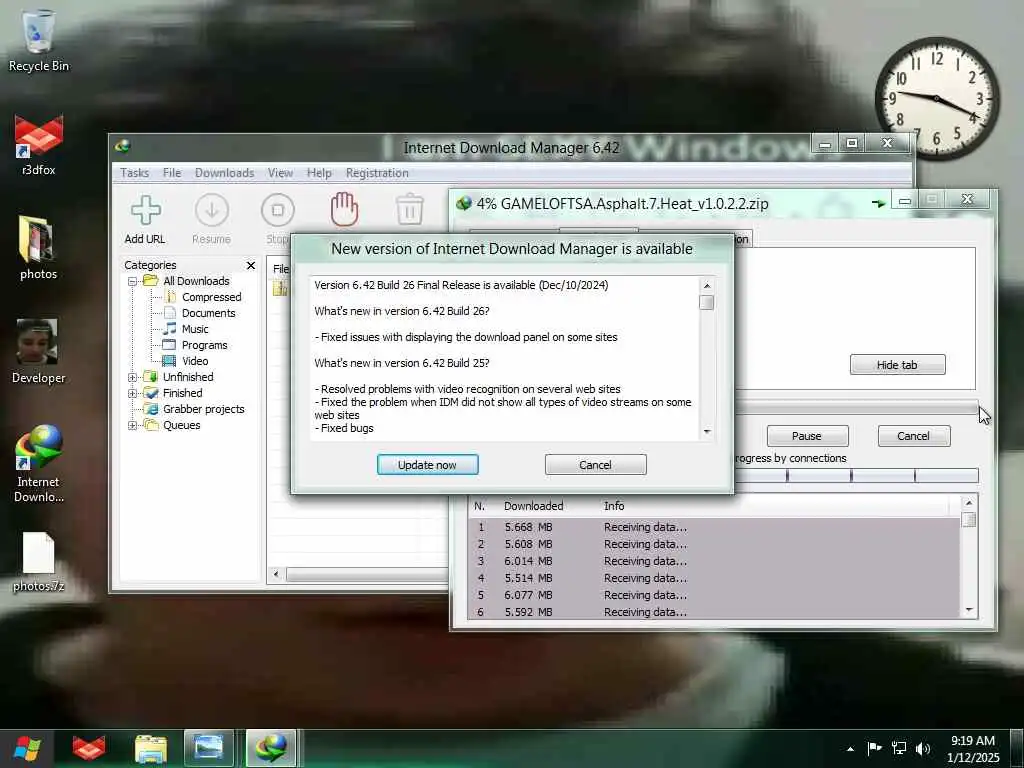Viewport: 1024px width, 768px height.
Task: Click the release notes scrollbar up arrow
Action: [x=707, y=285]
